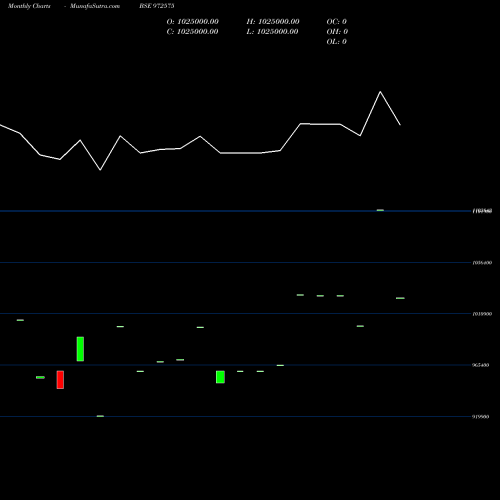Select the close value 'C: 1025000.00'
The image size is (500, 500).
click(x=192, y=32)
